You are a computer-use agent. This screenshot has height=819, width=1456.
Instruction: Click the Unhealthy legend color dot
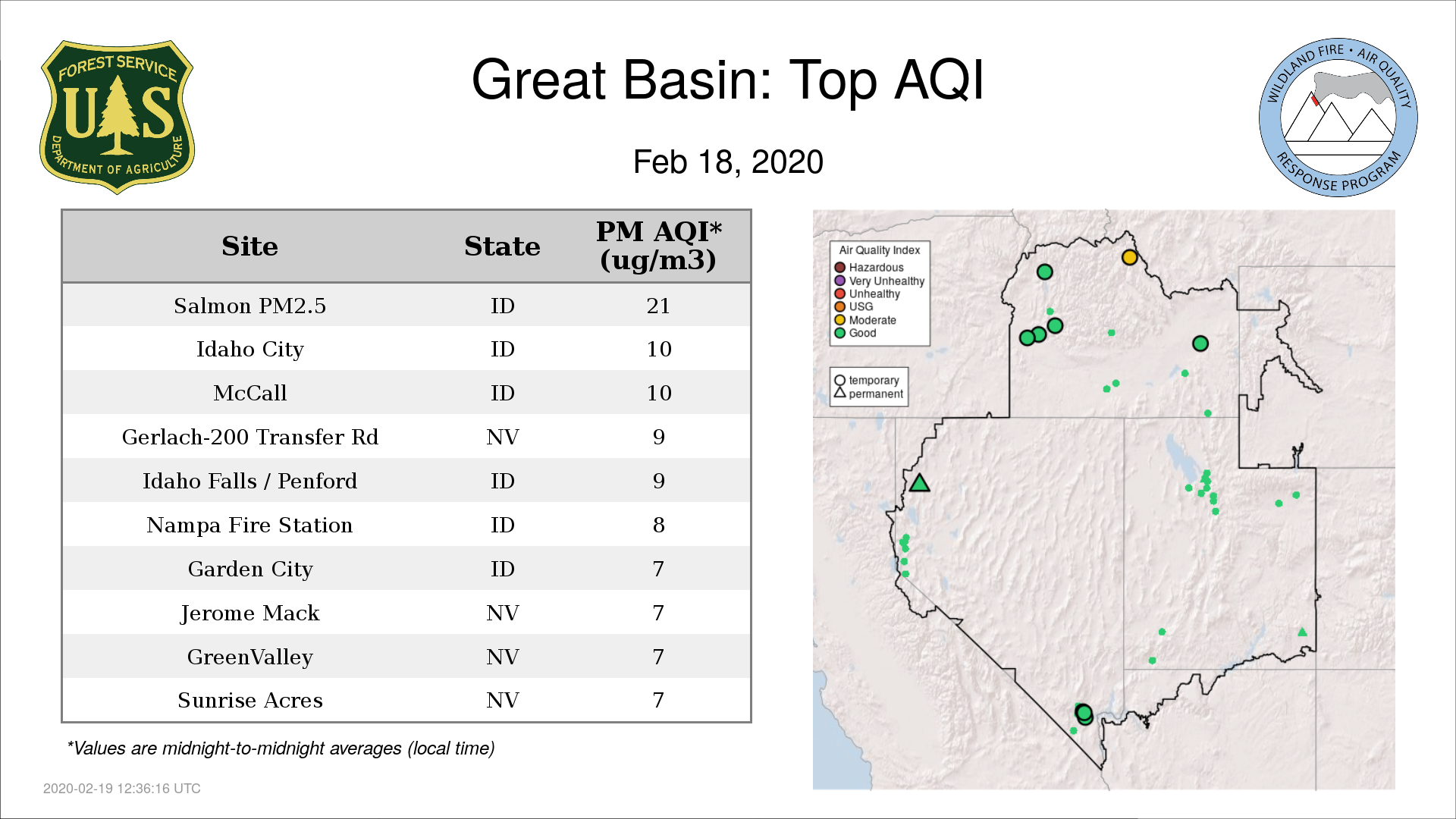[x=839, y=293]
